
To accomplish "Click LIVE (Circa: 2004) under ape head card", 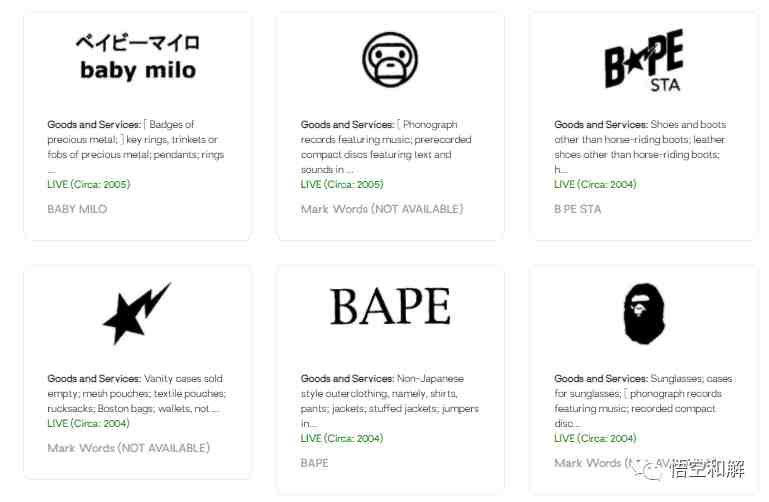I will click(595, 438).
